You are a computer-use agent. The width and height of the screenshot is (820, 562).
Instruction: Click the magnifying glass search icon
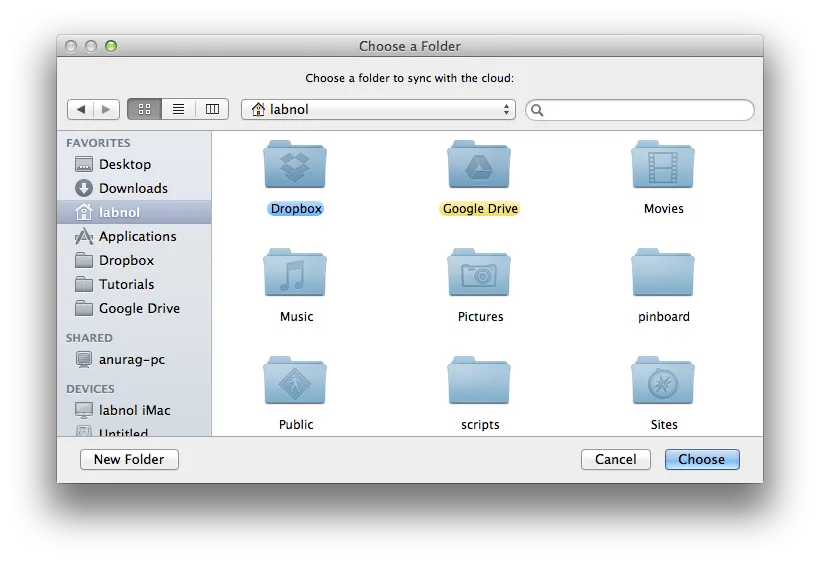pos(537,110)
